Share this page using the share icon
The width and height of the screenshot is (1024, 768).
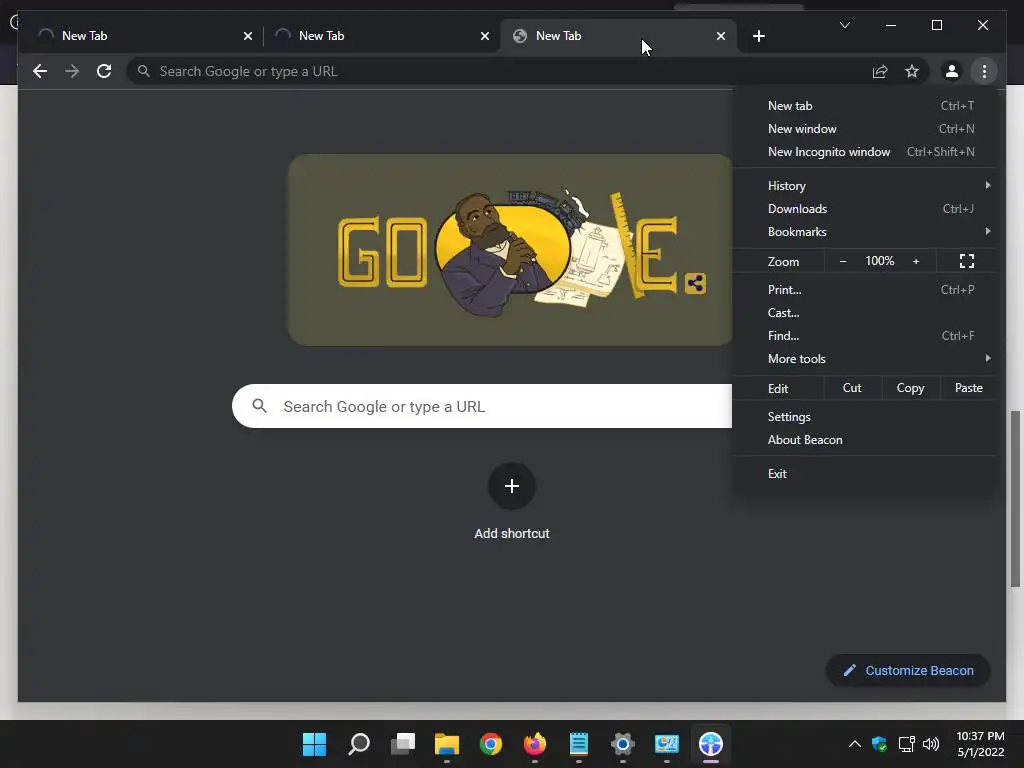tap(880, 71)
